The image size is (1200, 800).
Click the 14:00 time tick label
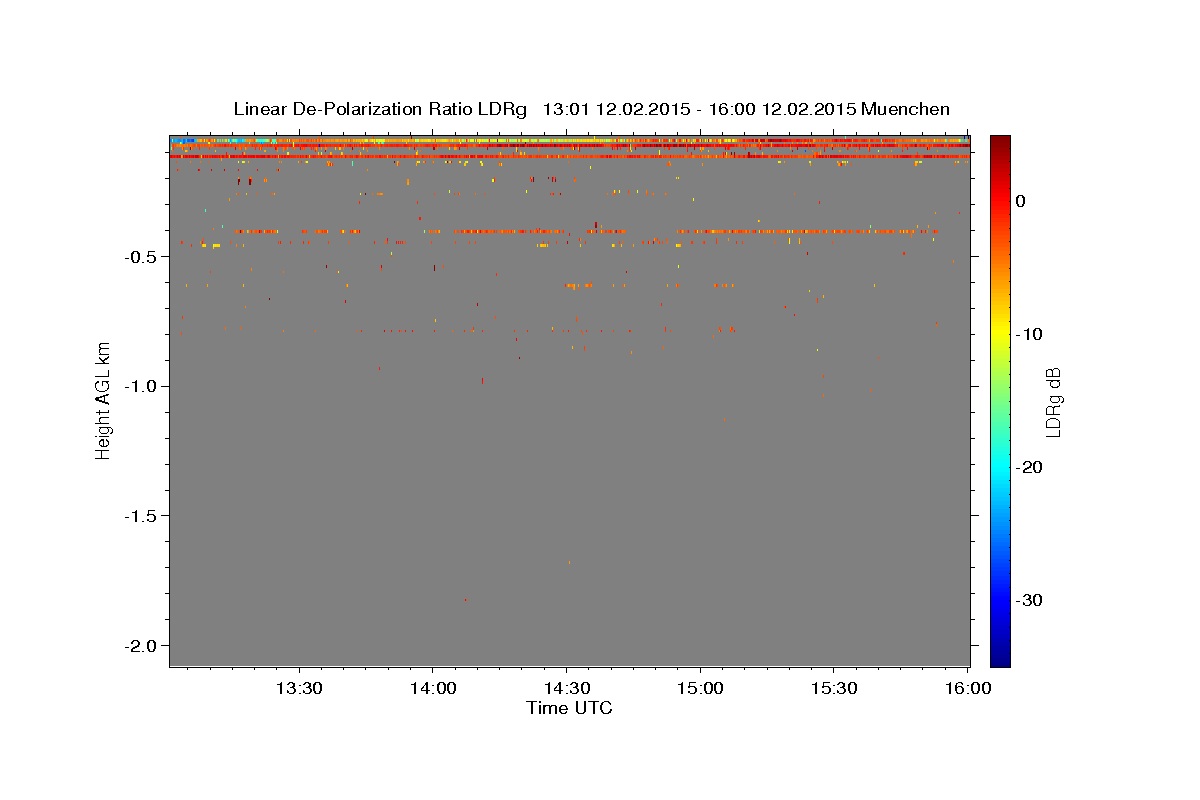[x=432, y=689]
